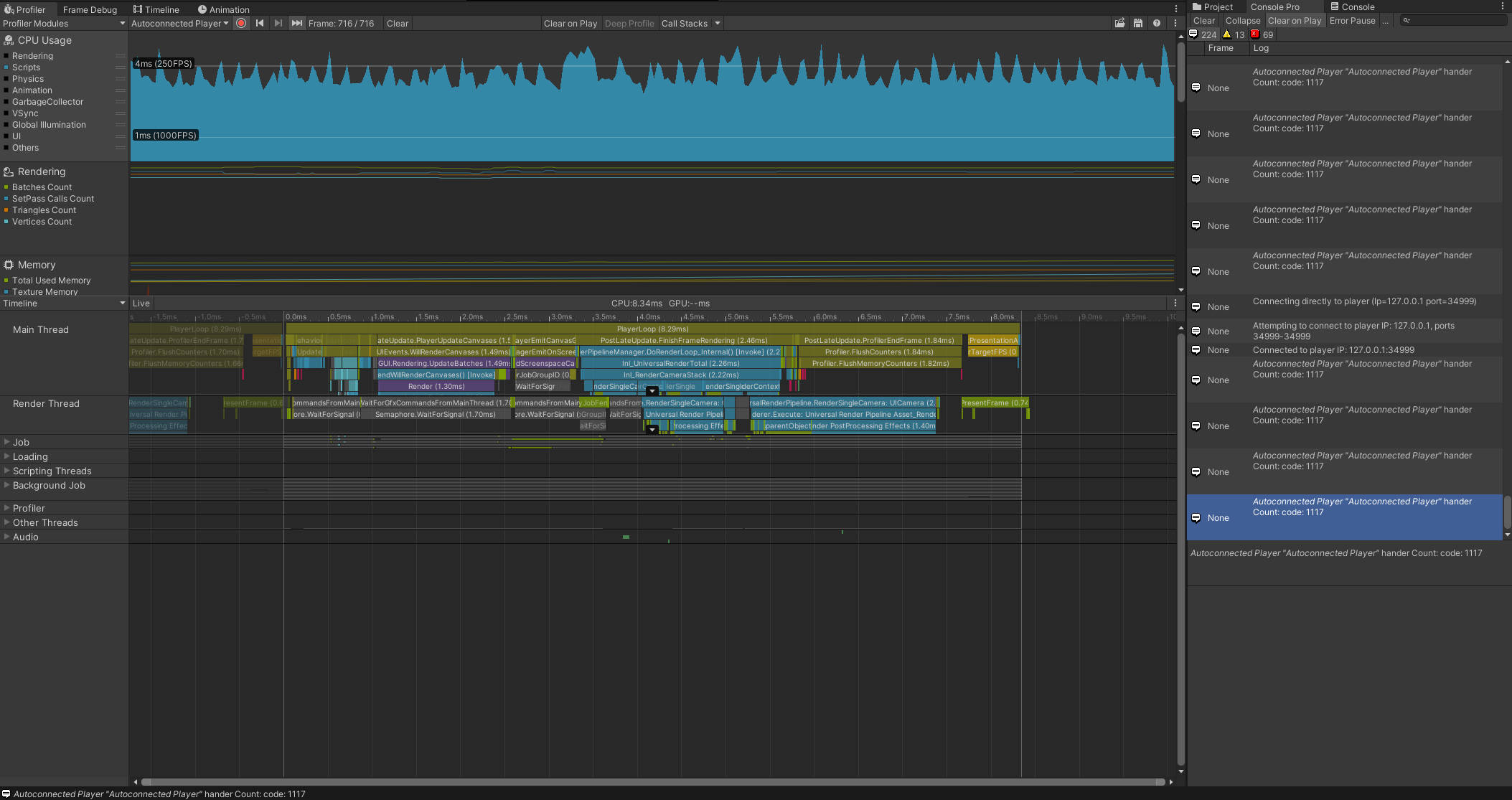
Task: Open the profiler help icon
Action: point(1157,23)
